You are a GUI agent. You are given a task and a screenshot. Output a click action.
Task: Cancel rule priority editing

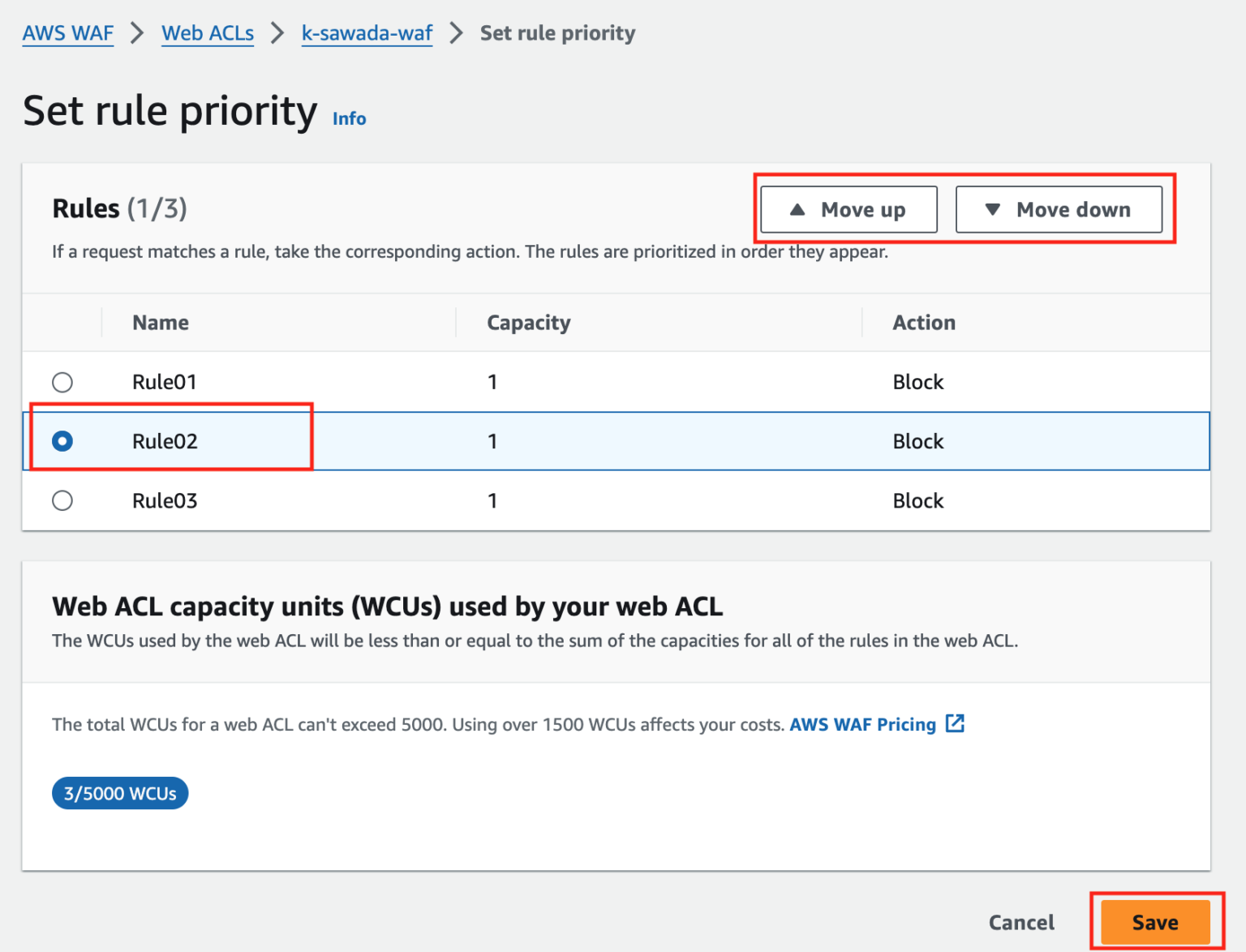pos(1020,922)
